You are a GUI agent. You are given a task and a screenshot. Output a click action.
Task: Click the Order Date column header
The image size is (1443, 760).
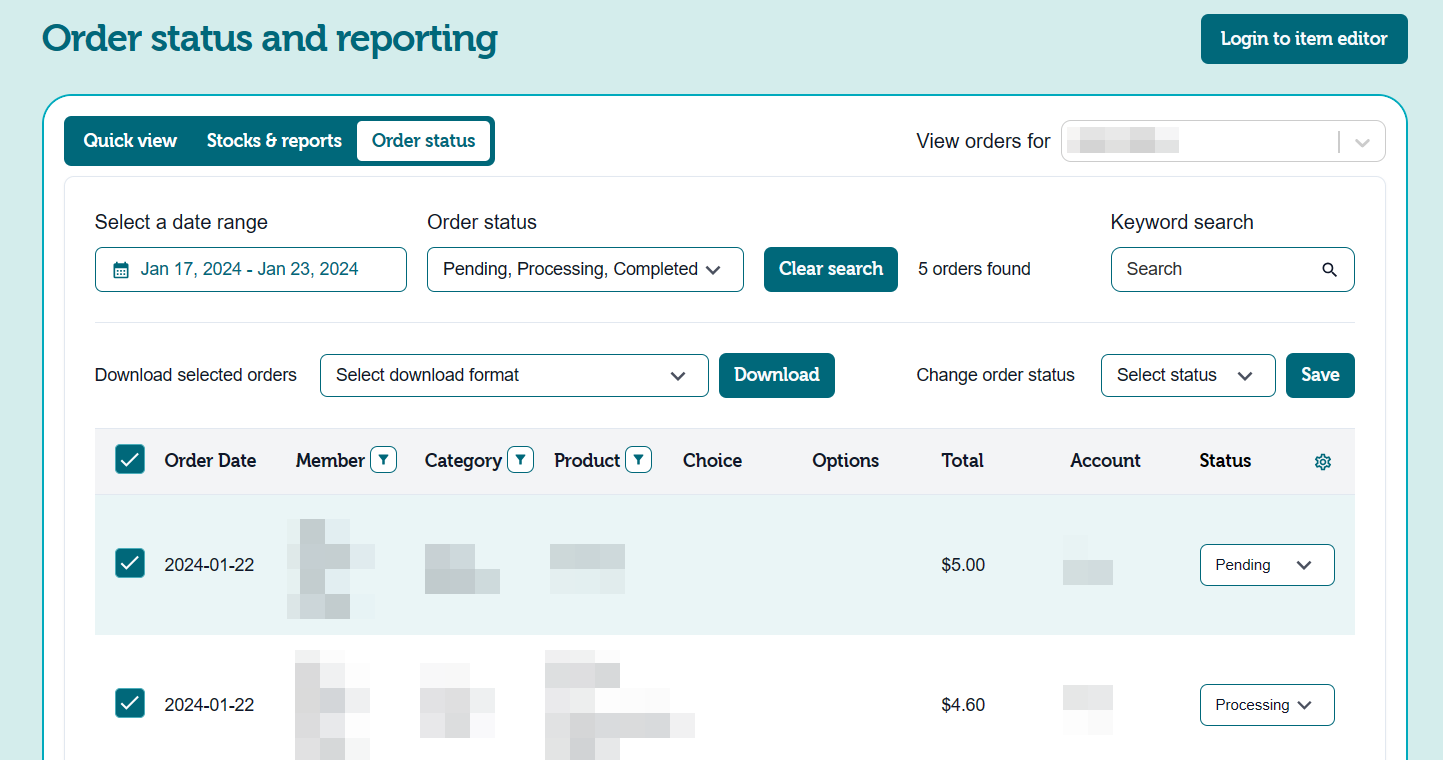tap(210, 460)
